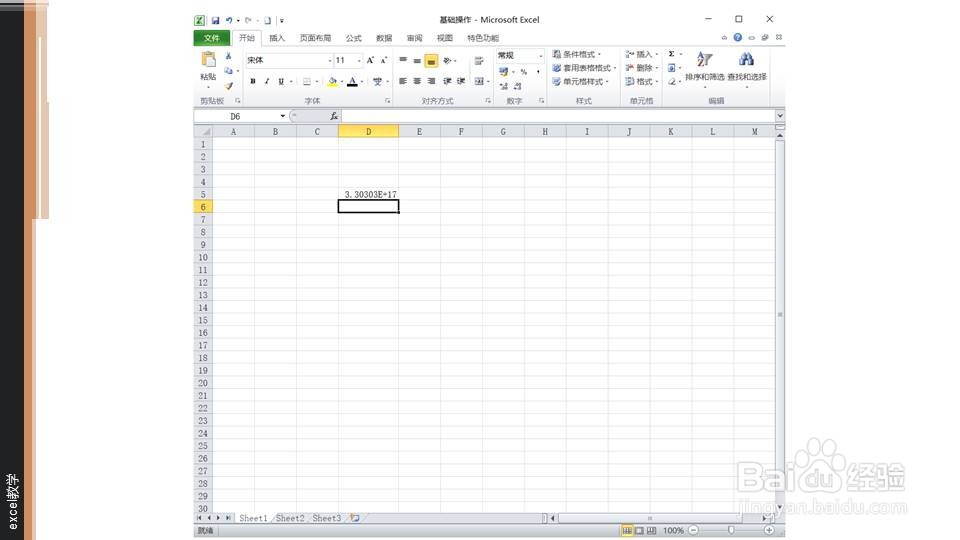Viewport: 960px width, 540px height.
Task: Click the Clear eraser icon
Action: coord(672,81)
